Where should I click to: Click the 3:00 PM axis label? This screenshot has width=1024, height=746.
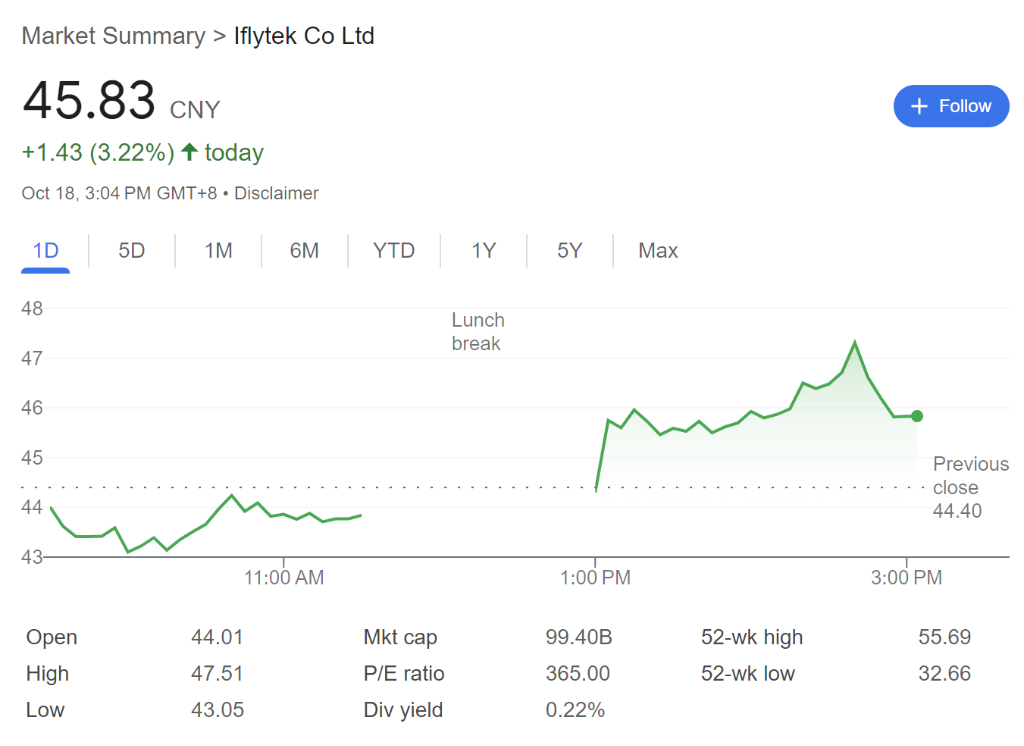point(906,577)
